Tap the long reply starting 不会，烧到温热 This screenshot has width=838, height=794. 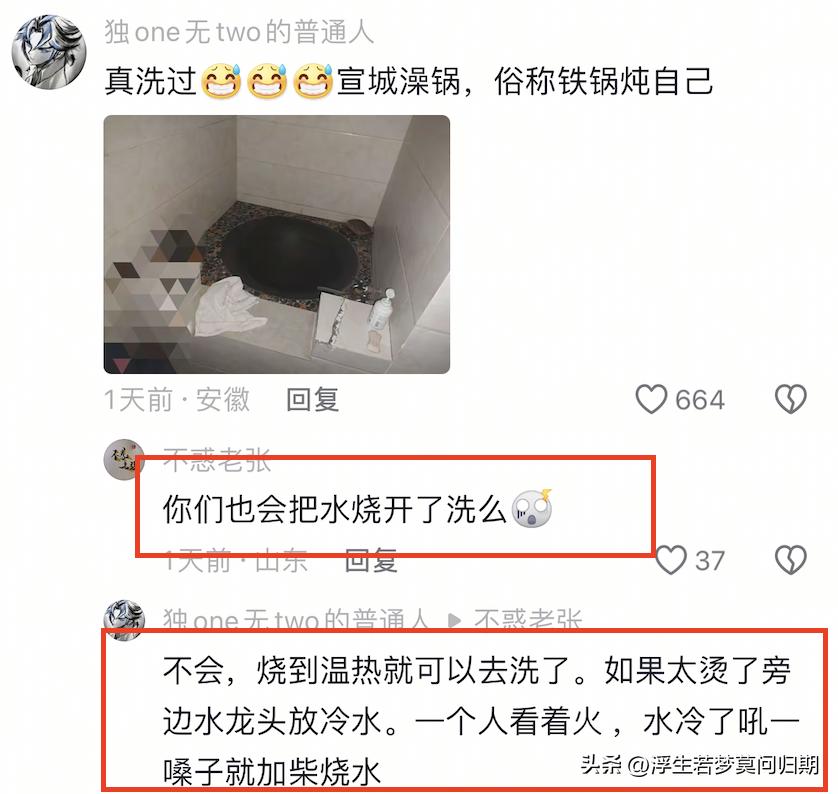pos(480,721)
